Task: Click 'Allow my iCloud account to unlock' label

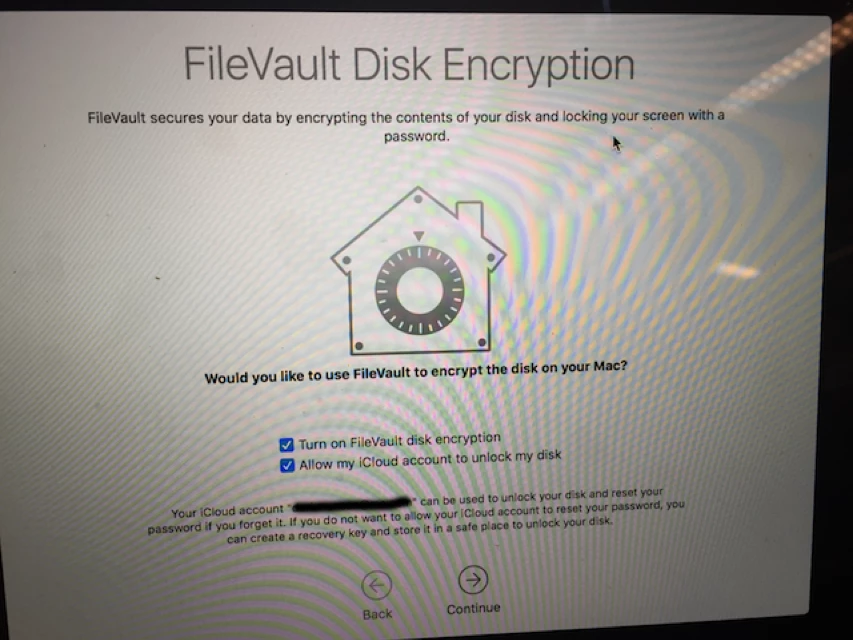Action: [x=430, y=460]
